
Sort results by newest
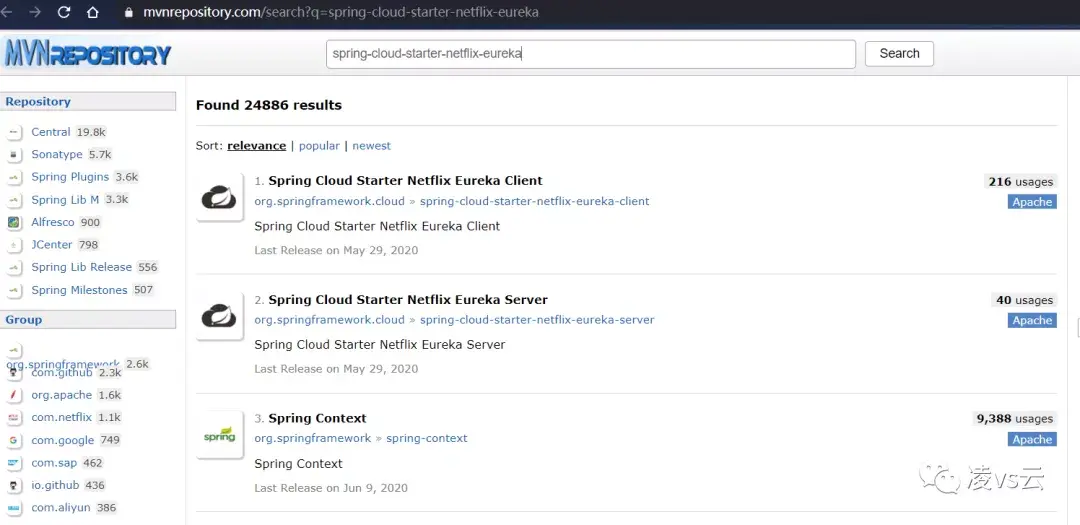(371, 146)
